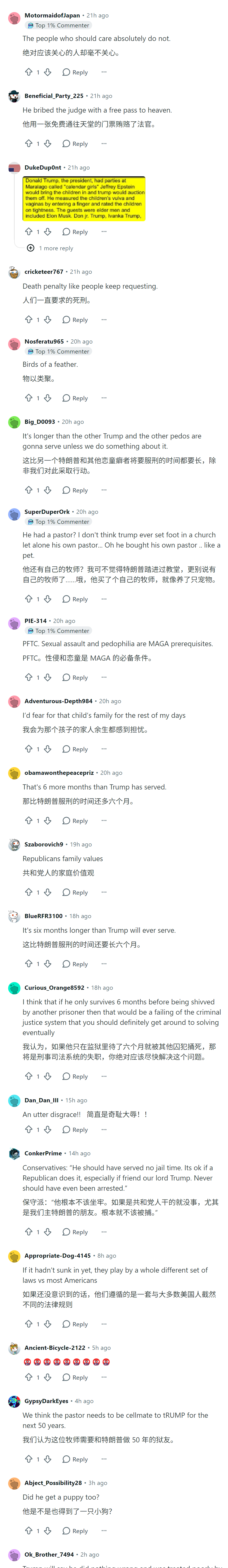Downvote Beneficial_Party_225's comment
The width and height of the screenshot is (228, 1568).
pos(47,144)
